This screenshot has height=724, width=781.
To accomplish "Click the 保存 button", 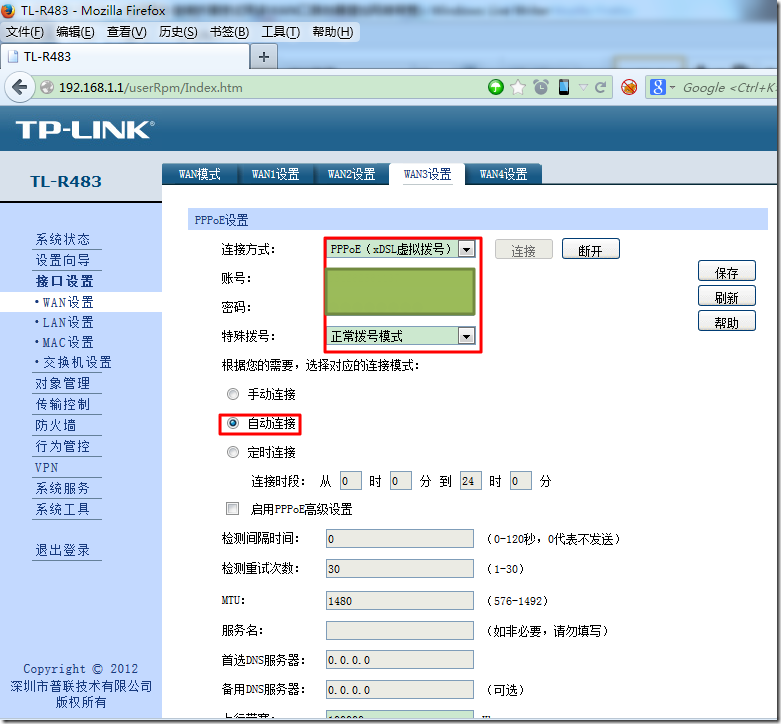I will 727,272.
